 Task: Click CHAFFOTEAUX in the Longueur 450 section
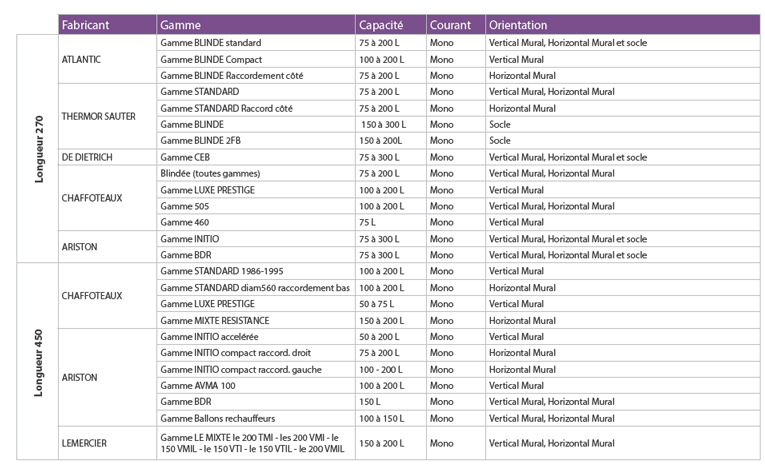[107, 296]
